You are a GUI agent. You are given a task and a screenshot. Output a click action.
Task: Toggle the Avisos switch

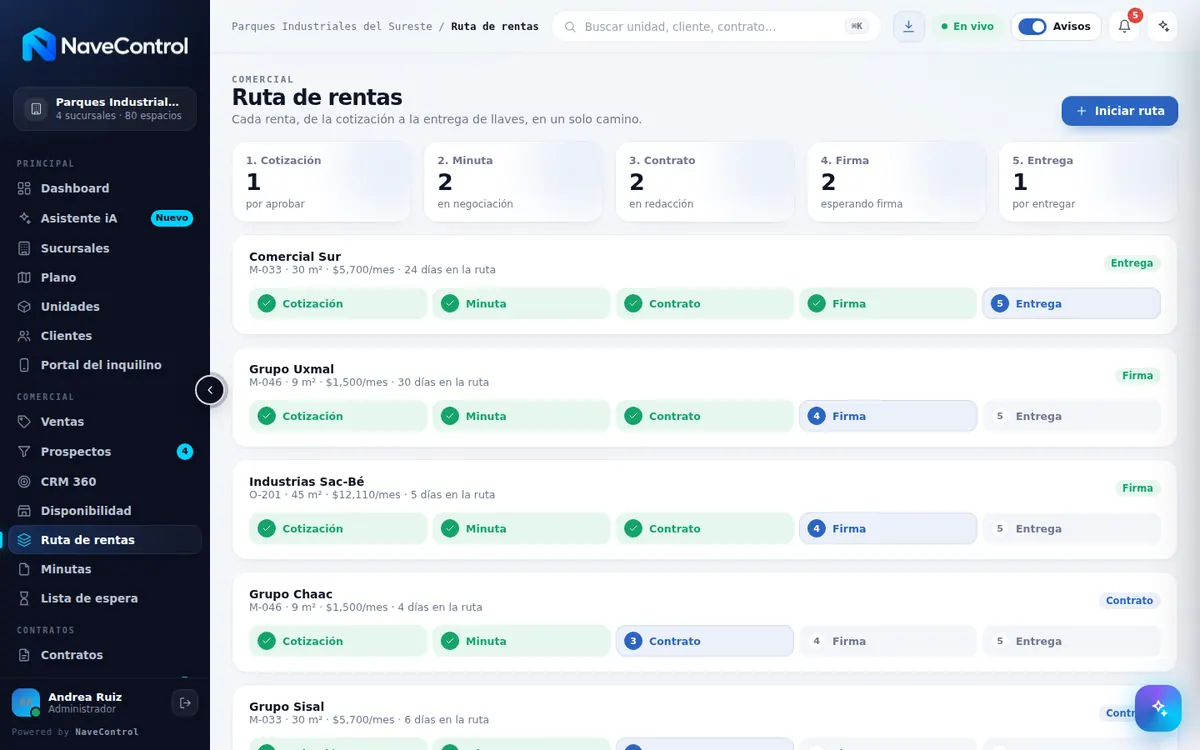click(x=1032, y=26)
